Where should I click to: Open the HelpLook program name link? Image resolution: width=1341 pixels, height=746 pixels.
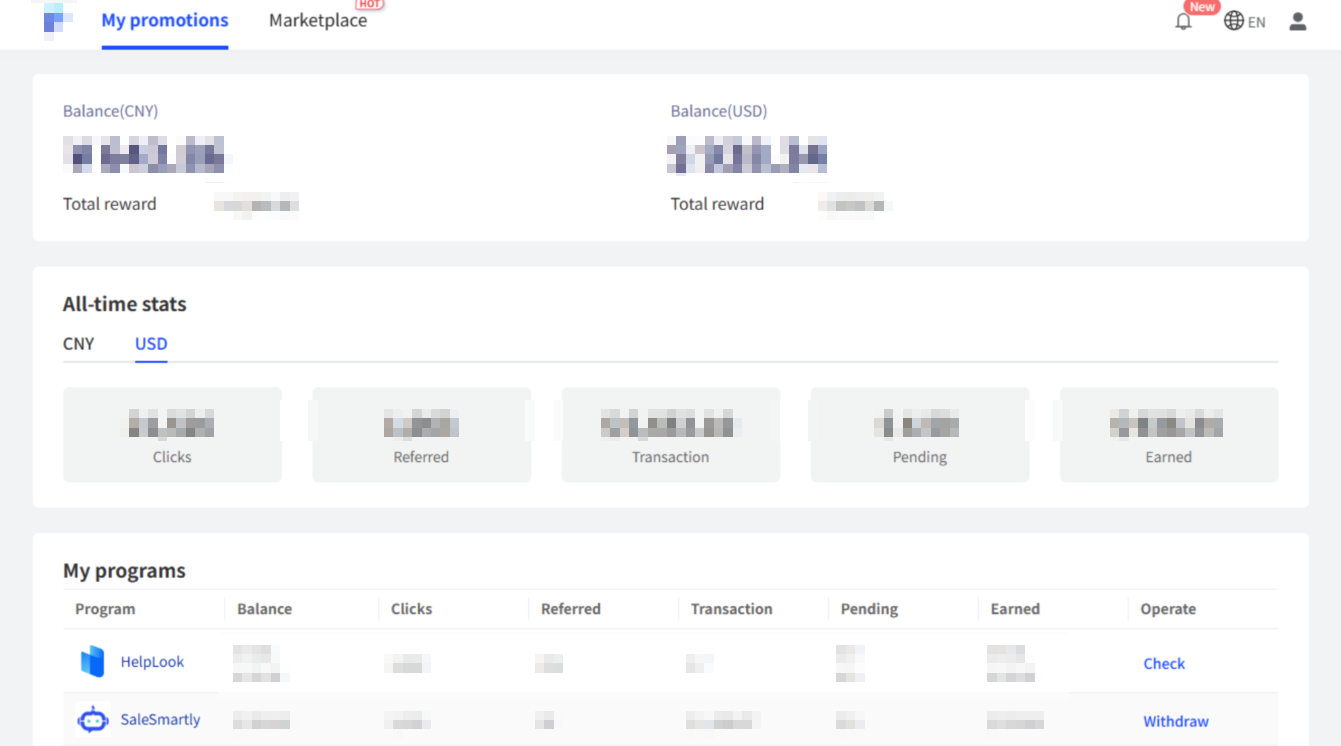pyautogui.click(x=152, y=662)
